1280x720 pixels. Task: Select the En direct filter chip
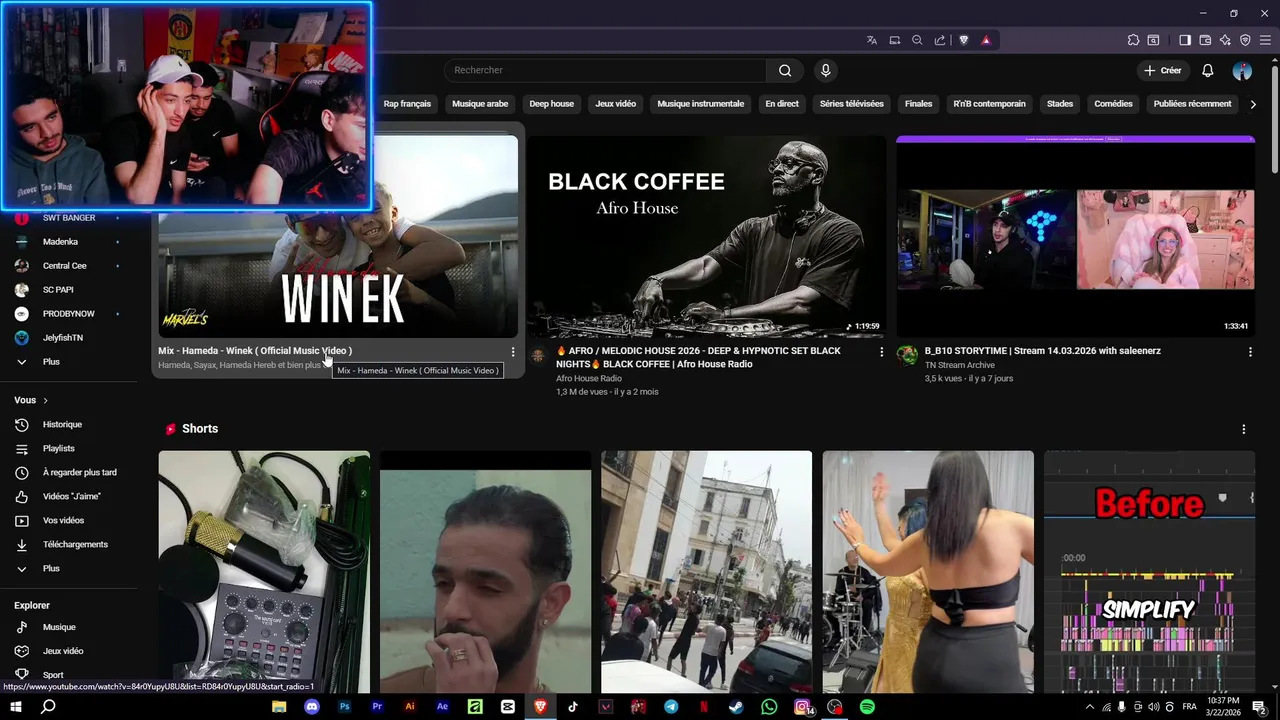(x=782, y=104)
